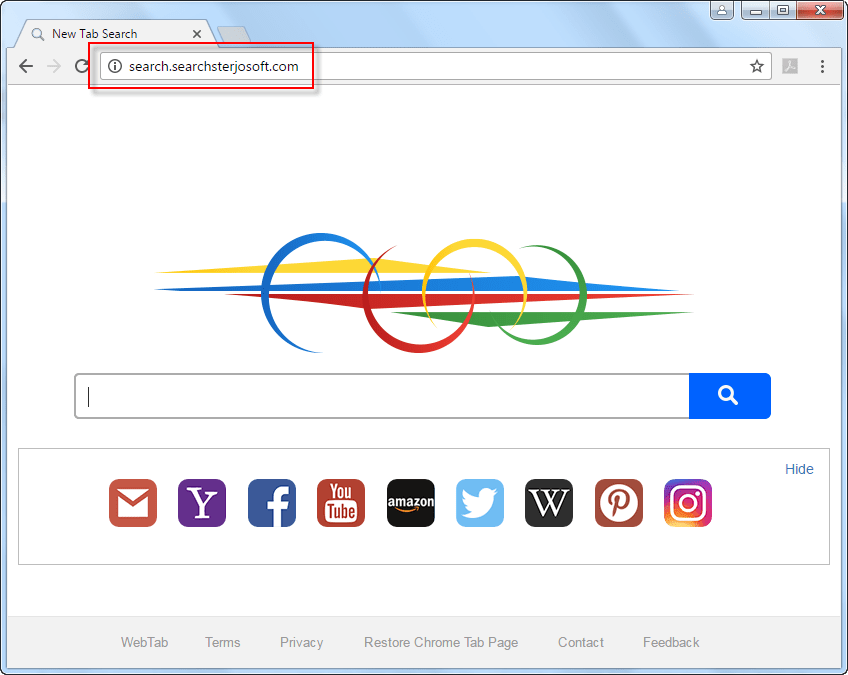Open the Wikipedia shortcut icon
Viewport: 848px width, 675px height.
549,503
